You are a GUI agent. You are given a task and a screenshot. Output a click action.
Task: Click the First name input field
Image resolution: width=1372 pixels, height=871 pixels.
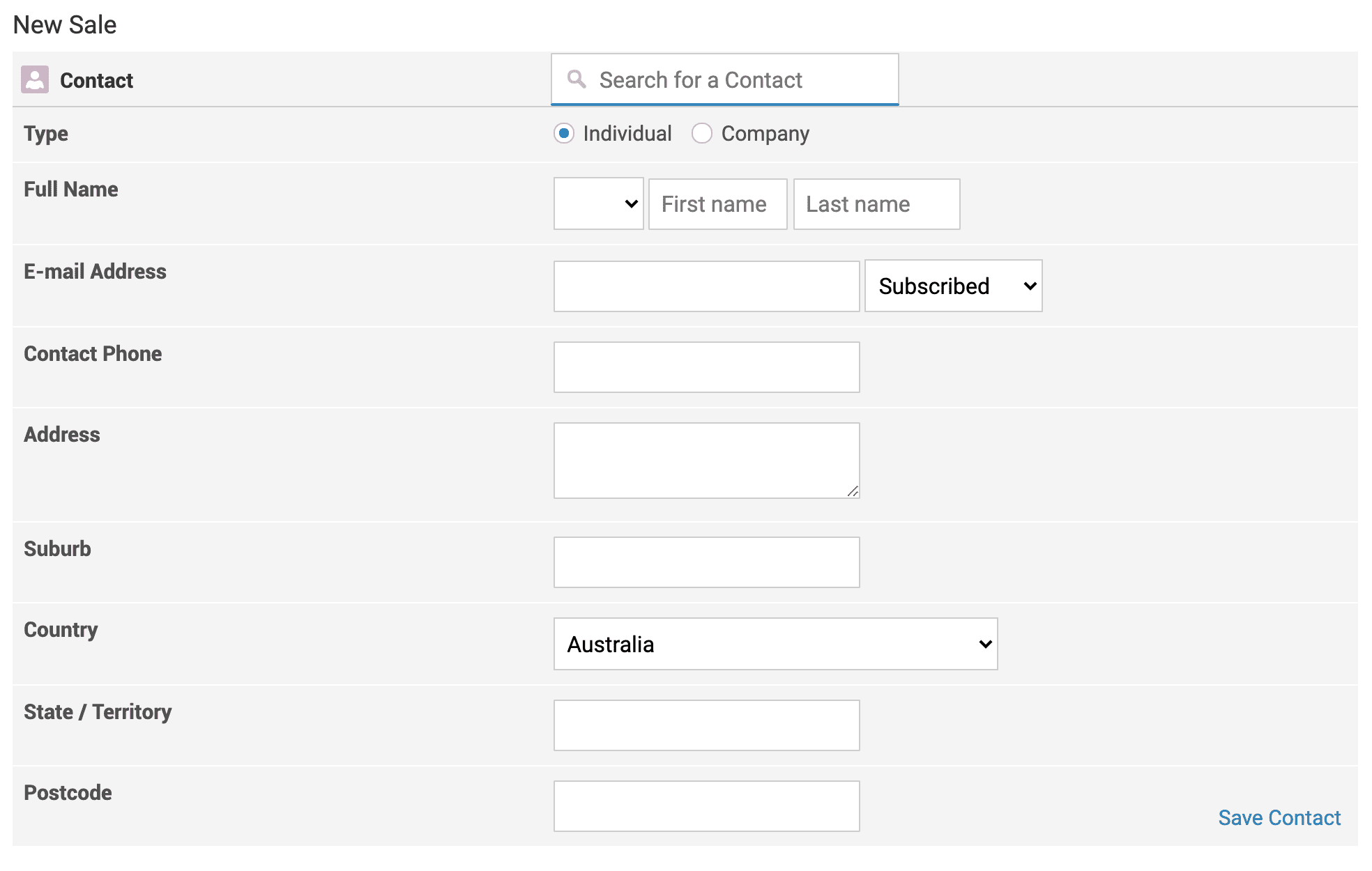click(718, 204)
